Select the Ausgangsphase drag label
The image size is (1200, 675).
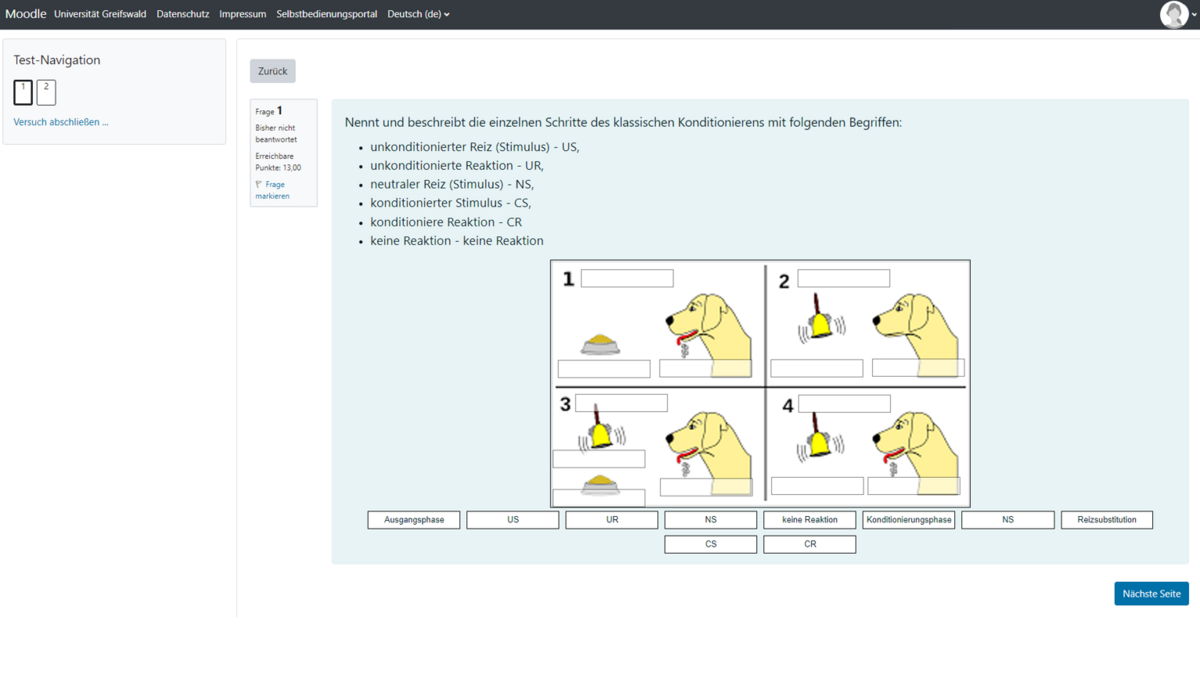tap(414, 520)
